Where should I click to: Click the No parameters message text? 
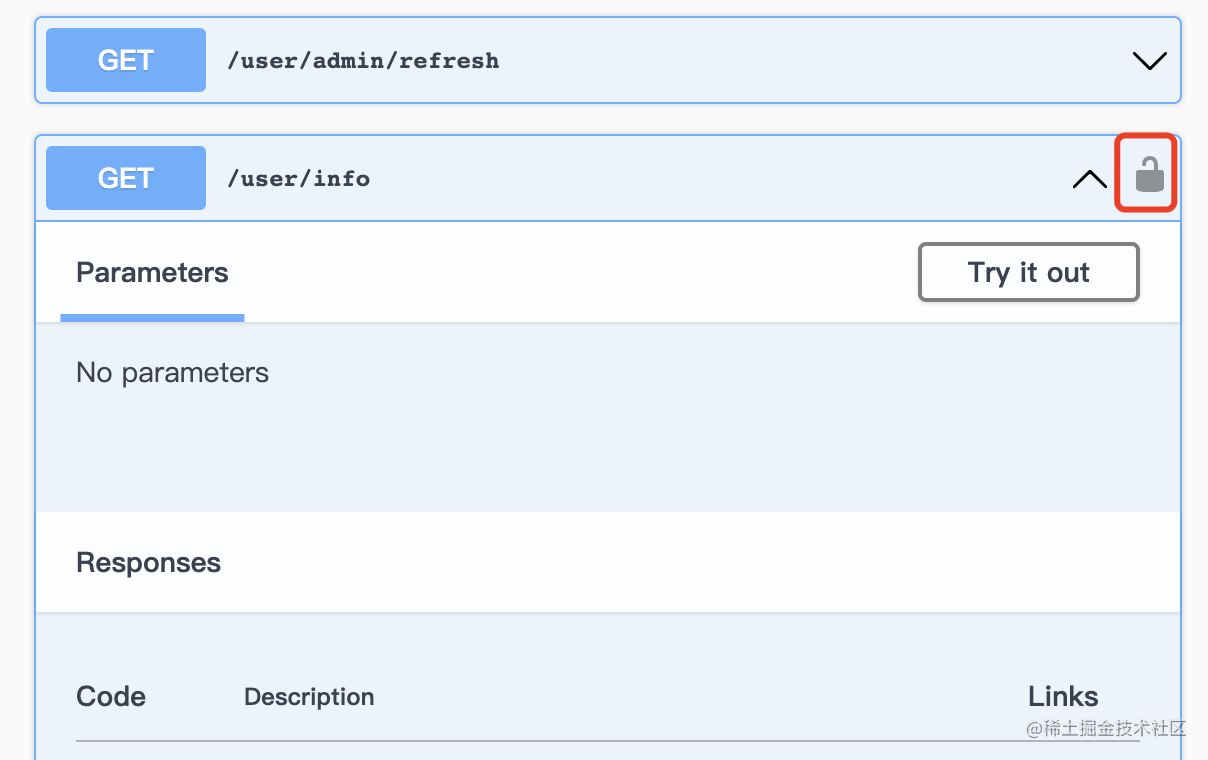(172, 373)
